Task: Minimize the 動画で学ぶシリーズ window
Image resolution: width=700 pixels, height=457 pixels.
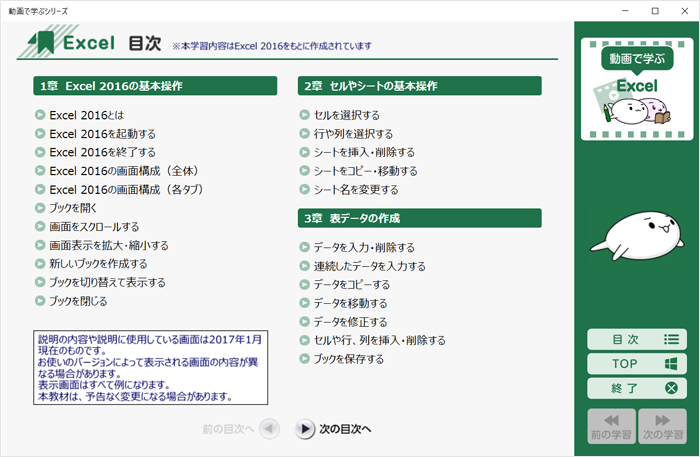Action: pos(625,11)
